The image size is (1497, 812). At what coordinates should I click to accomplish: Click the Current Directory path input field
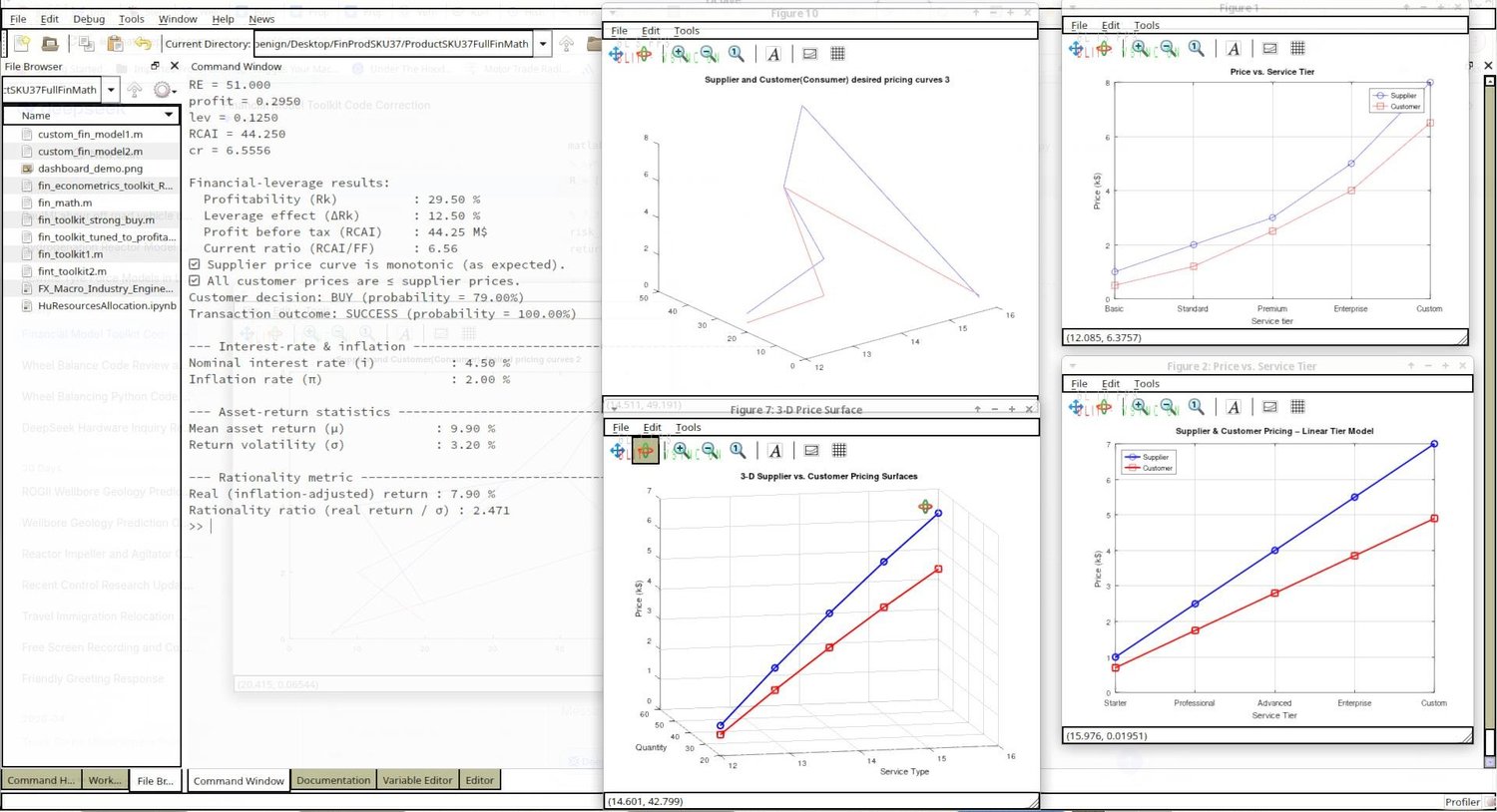coord(393,44)
